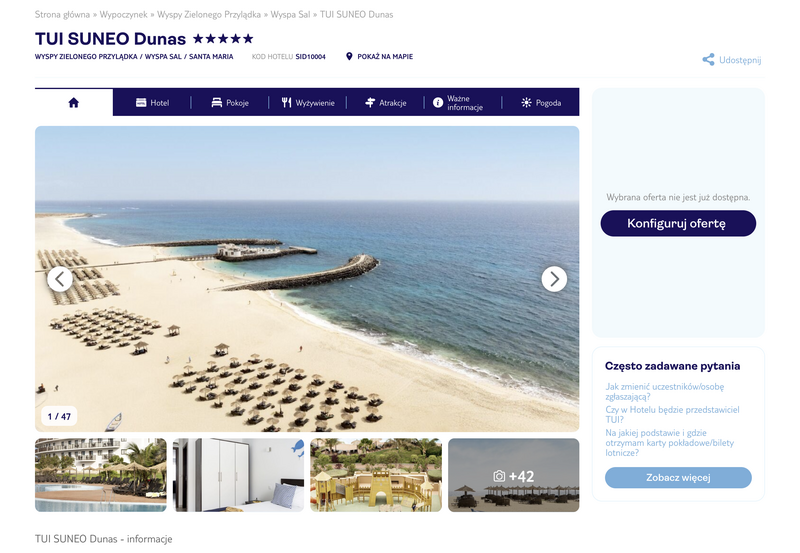Go to previous photo with left arrow

60,279
